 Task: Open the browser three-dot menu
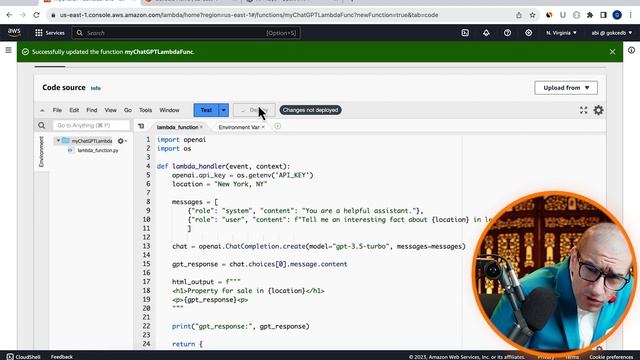631,15
